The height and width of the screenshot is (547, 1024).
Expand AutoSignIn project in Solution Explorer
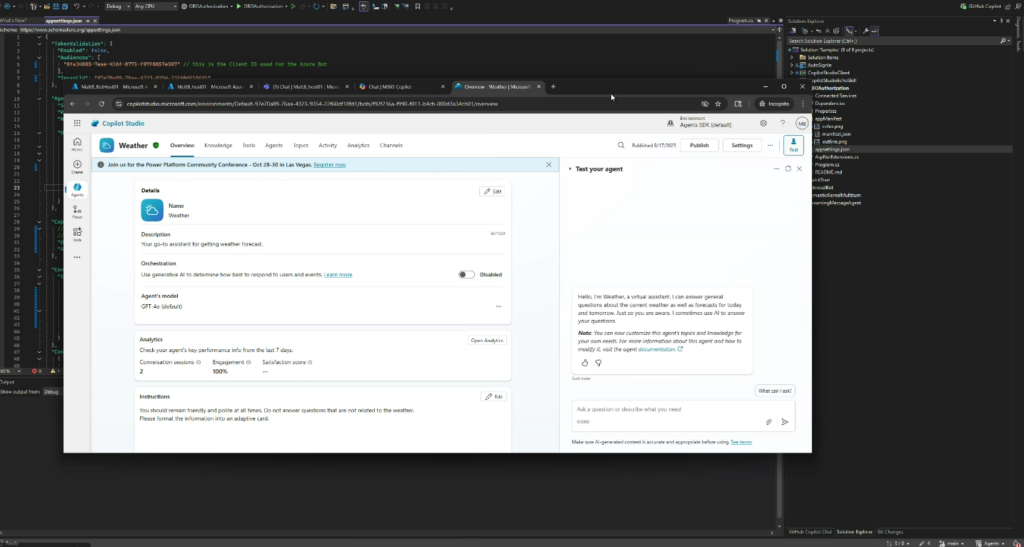(x=792, y=65)
